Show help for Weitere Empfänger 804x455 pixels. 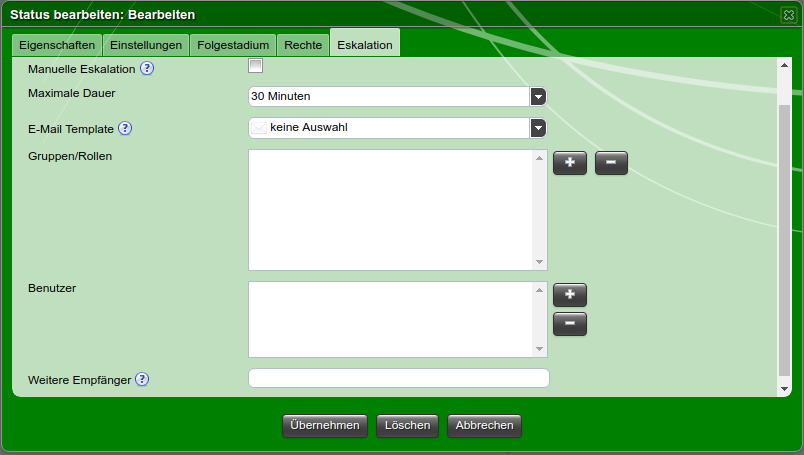142,379
